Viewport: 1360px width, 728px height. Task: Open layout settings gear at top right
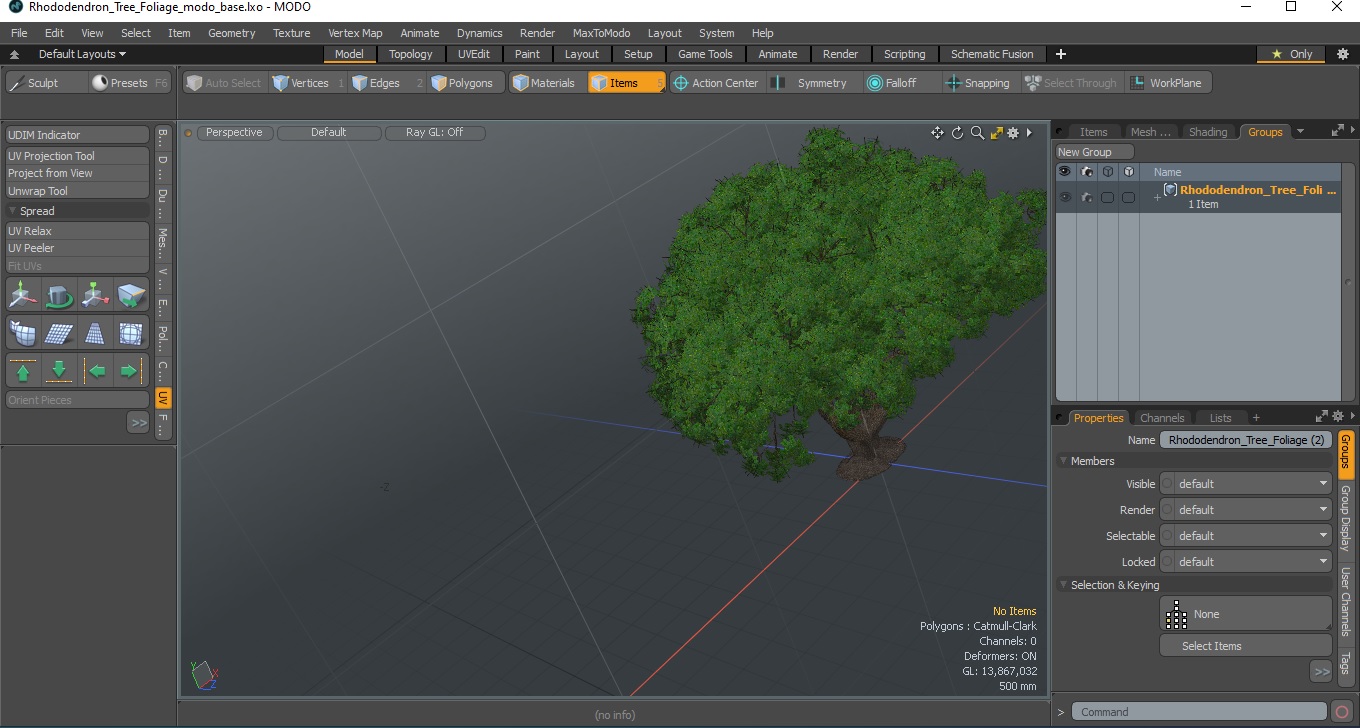tap(1343, 54)
